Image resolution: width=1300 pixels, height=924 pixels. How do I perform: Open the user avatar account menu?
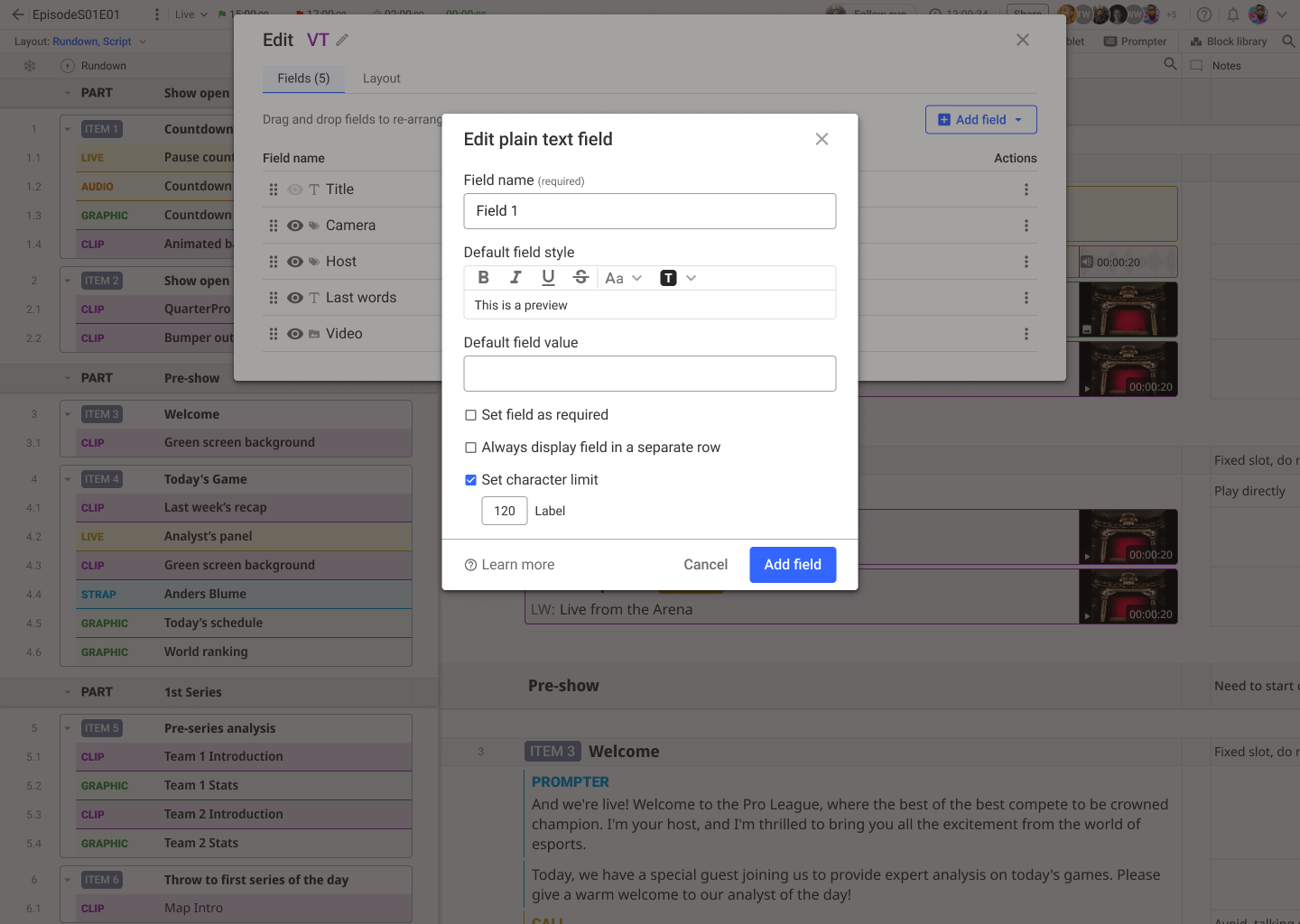click(1258, 14)
